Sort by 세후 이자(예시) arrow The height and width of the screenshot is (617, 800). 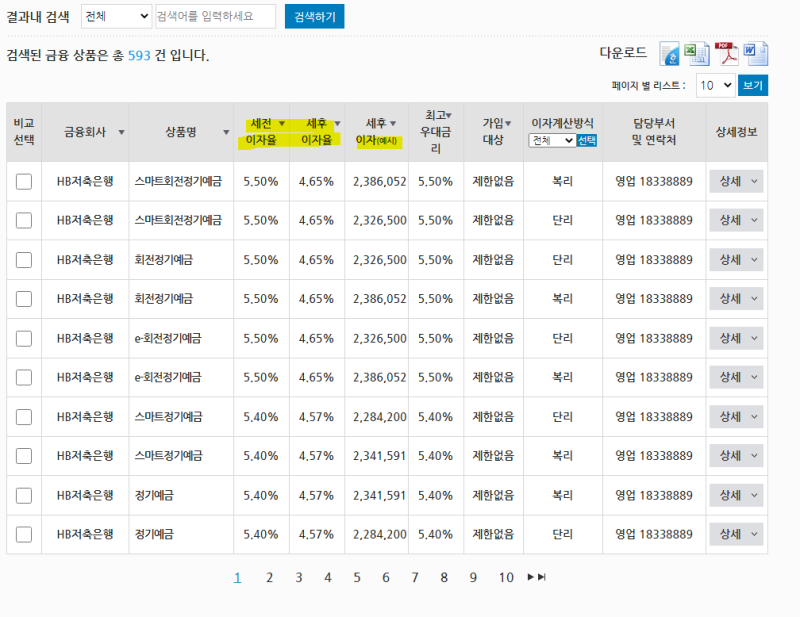(x=393, y=124)
